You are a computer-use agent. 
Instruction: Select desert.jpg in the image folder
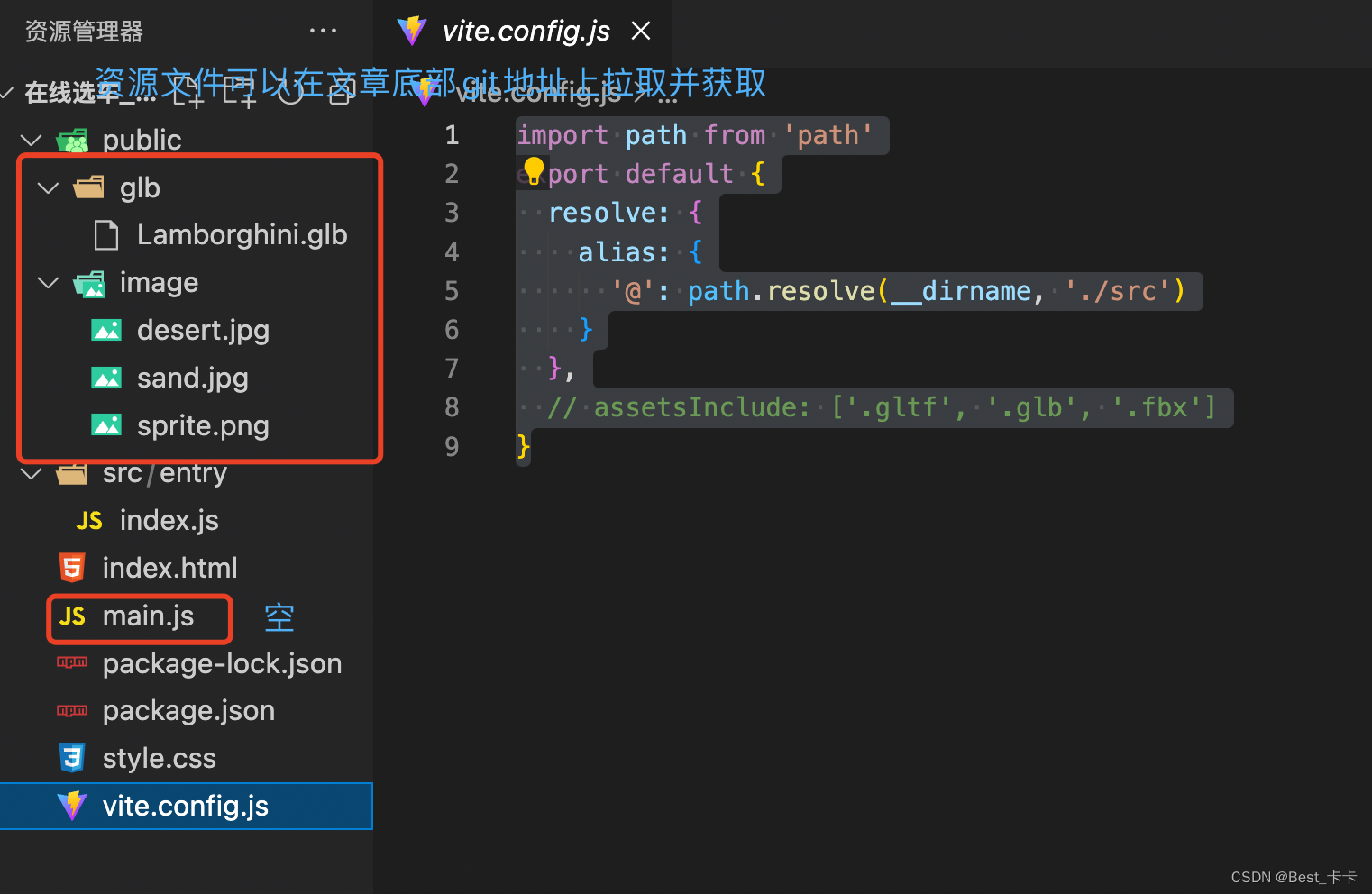[204, 330]
